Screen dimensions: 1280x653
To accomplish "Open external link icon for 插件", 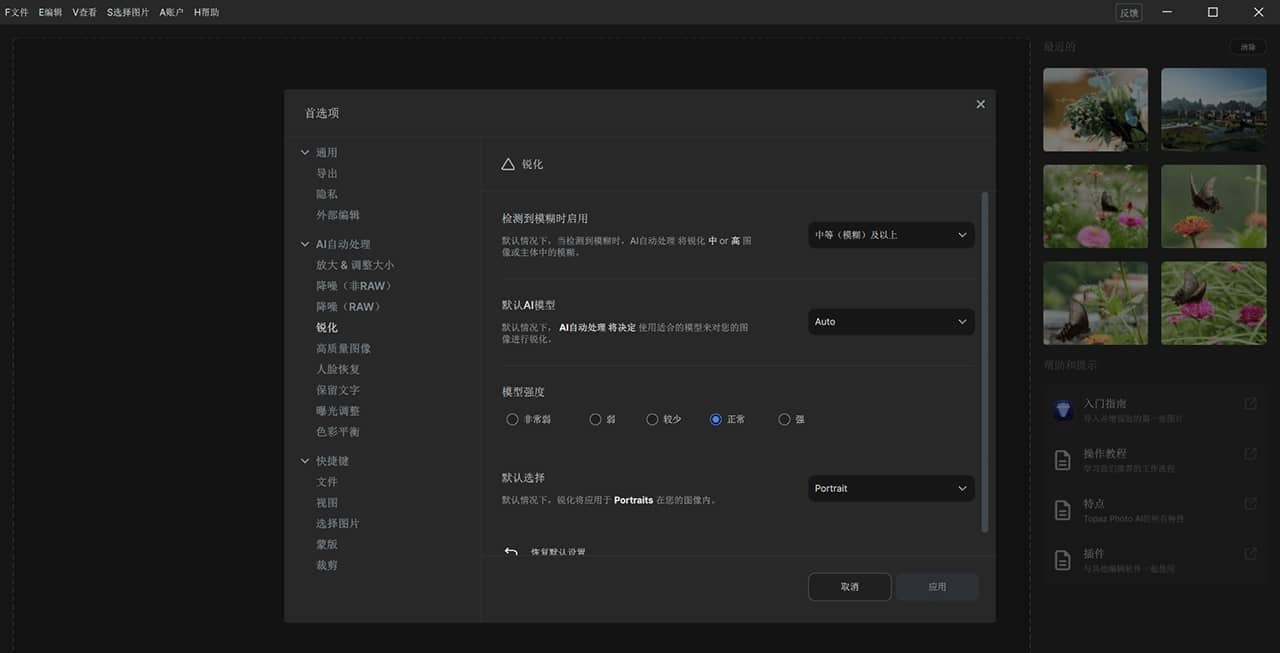I will (1250, 553).
